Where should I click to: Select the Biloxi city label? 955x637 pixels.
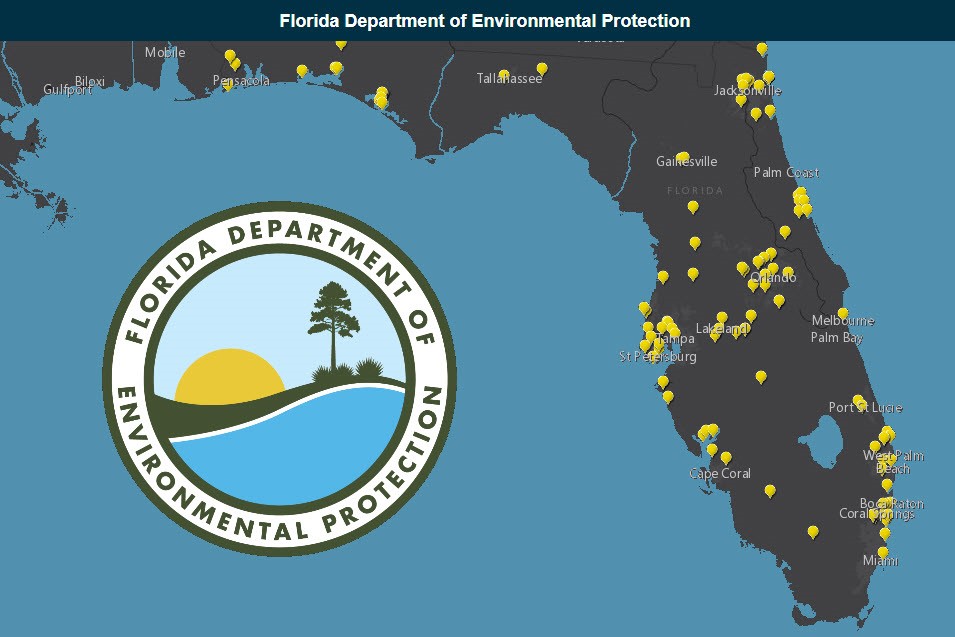pyautogui.click(x=90, y=81)
